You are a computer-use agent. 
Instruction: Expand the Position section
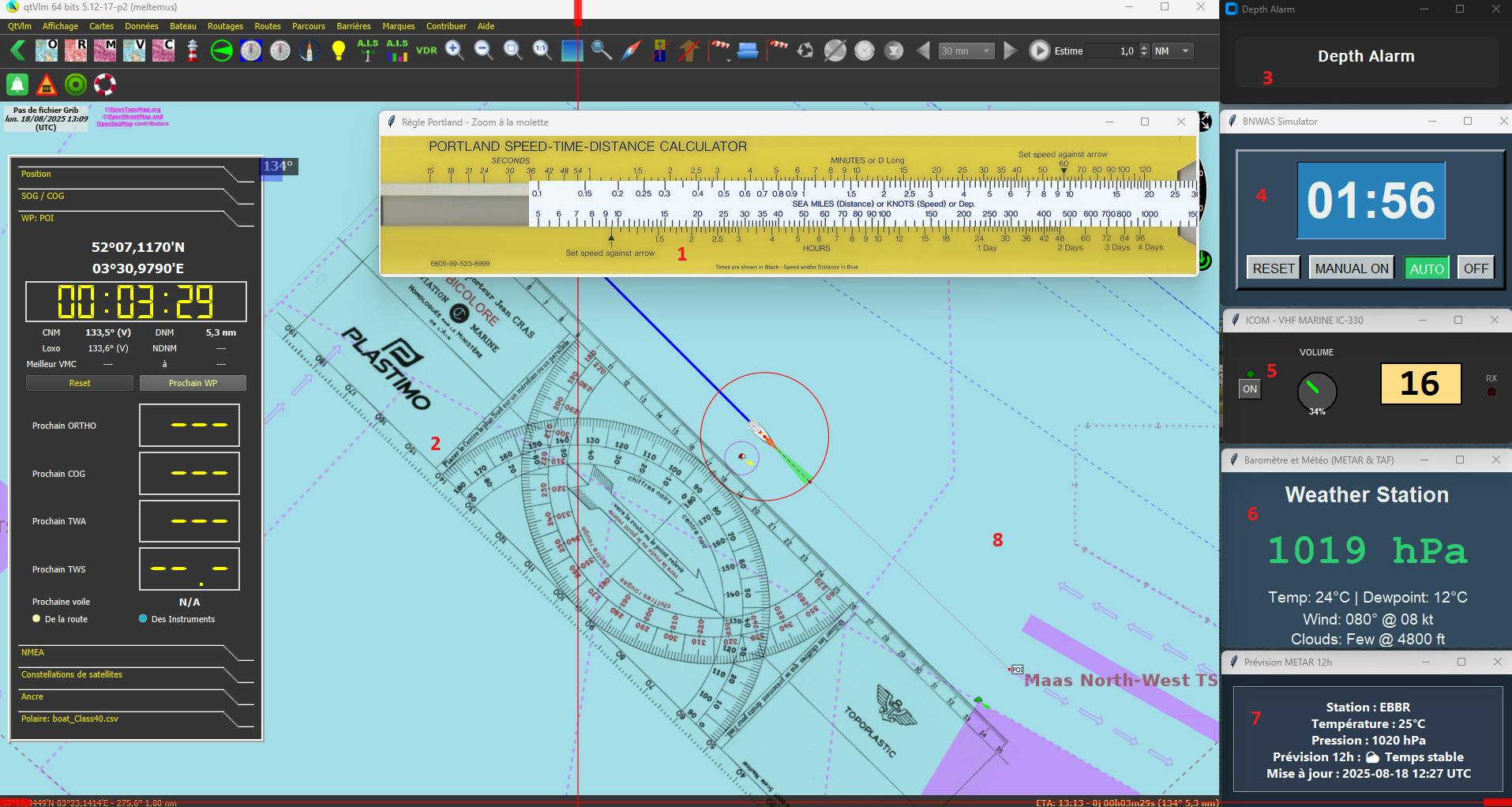136,174
